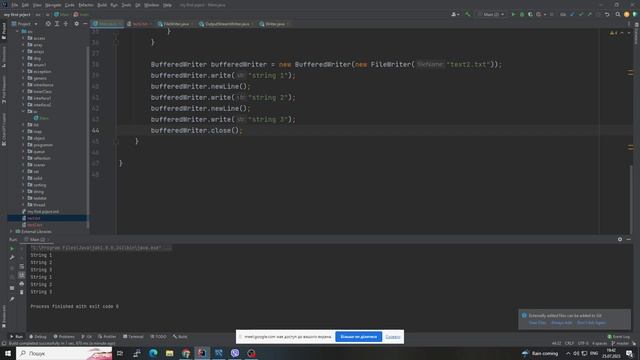
Task: Open the Event Log from the status bar
Action: click(x=618, y=337)
